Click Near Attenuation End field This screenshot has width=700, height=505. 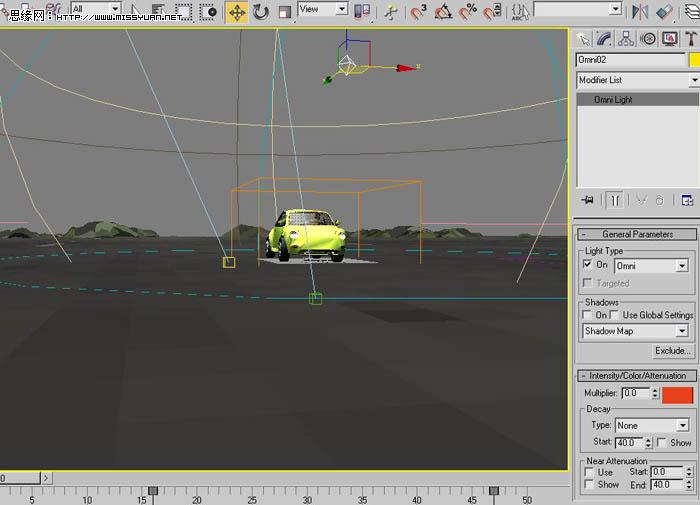[667, 485]
